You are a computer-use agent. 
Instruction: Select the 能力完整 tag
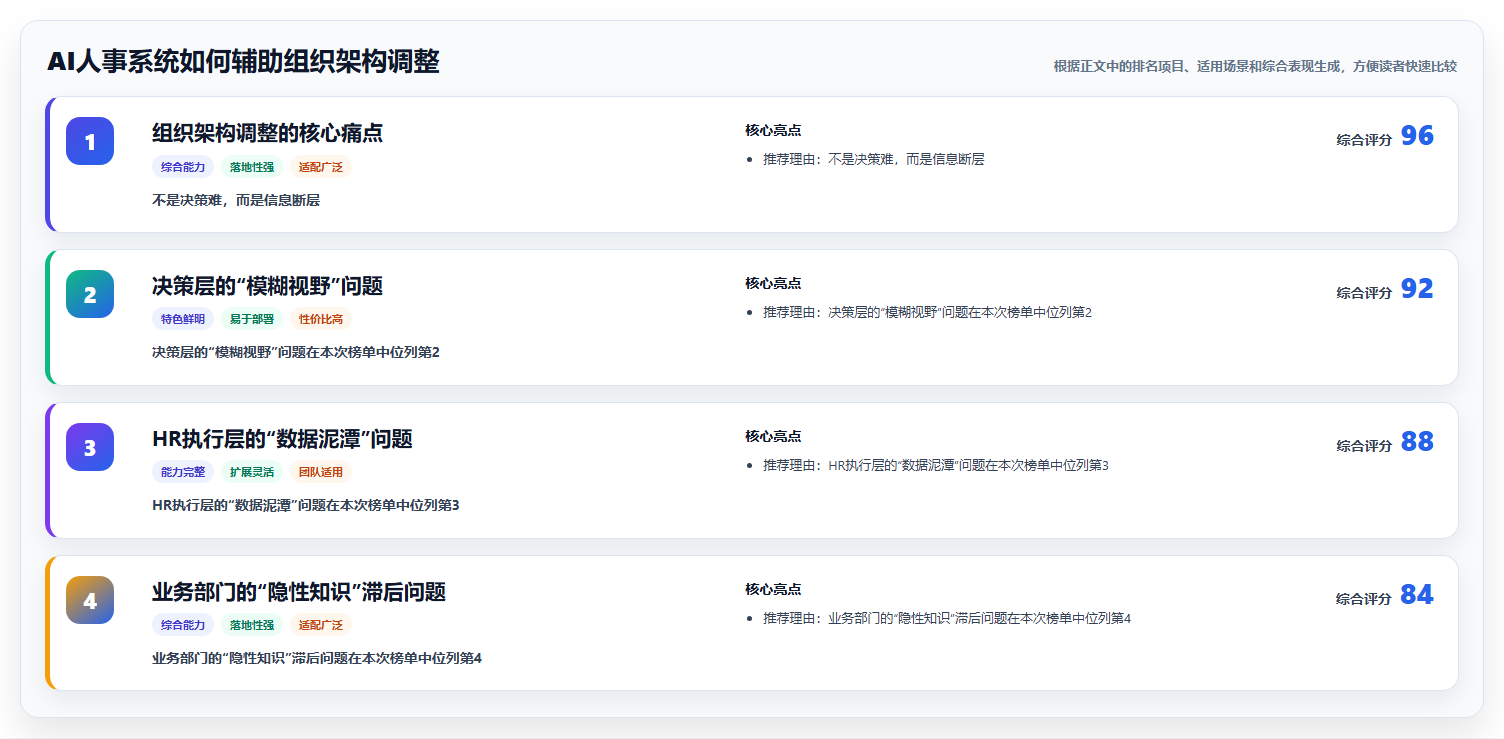tap(183, 473)
